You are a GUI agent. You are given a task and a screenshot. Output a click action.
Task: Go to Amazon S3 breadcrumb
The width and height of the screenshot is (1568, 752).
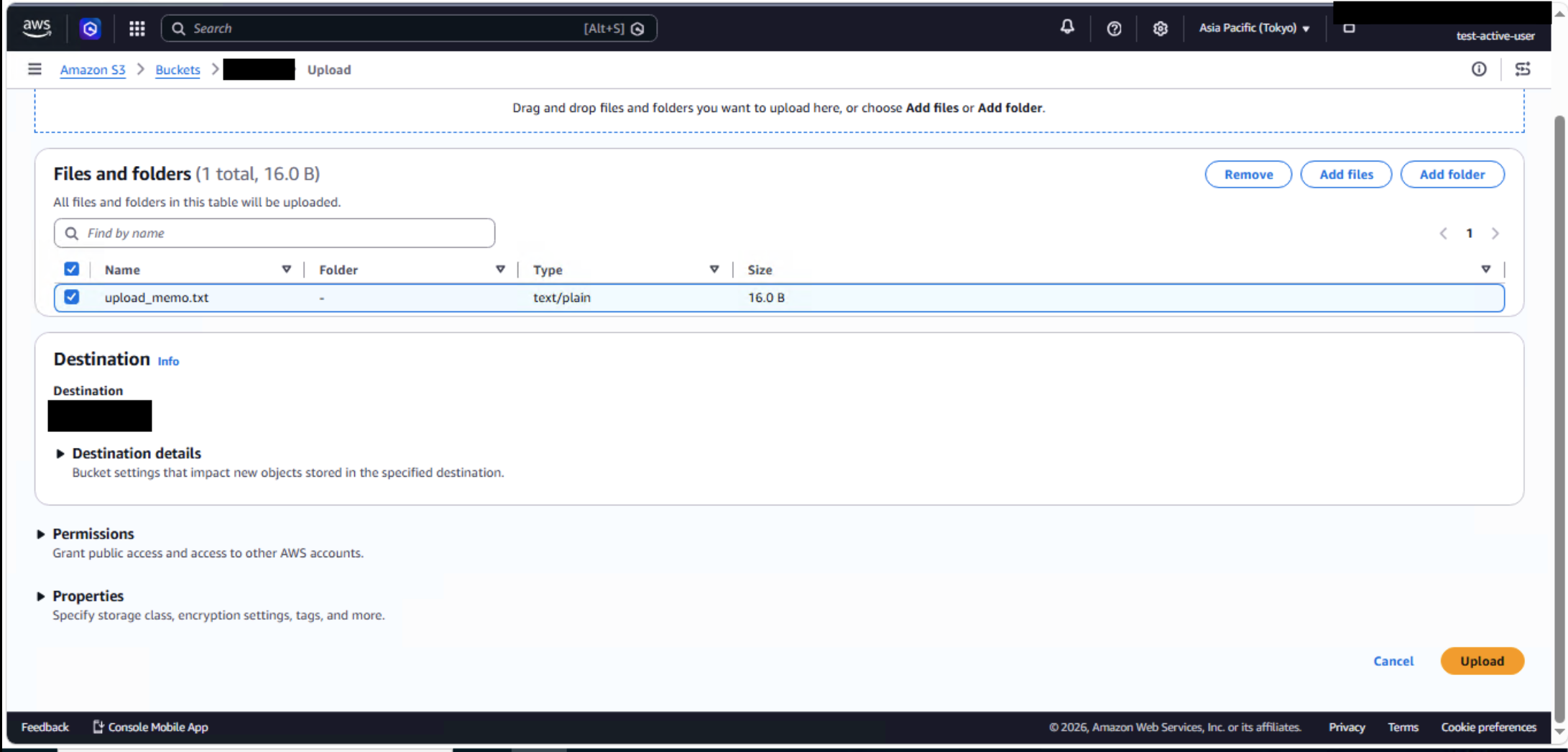pos(93,70)
